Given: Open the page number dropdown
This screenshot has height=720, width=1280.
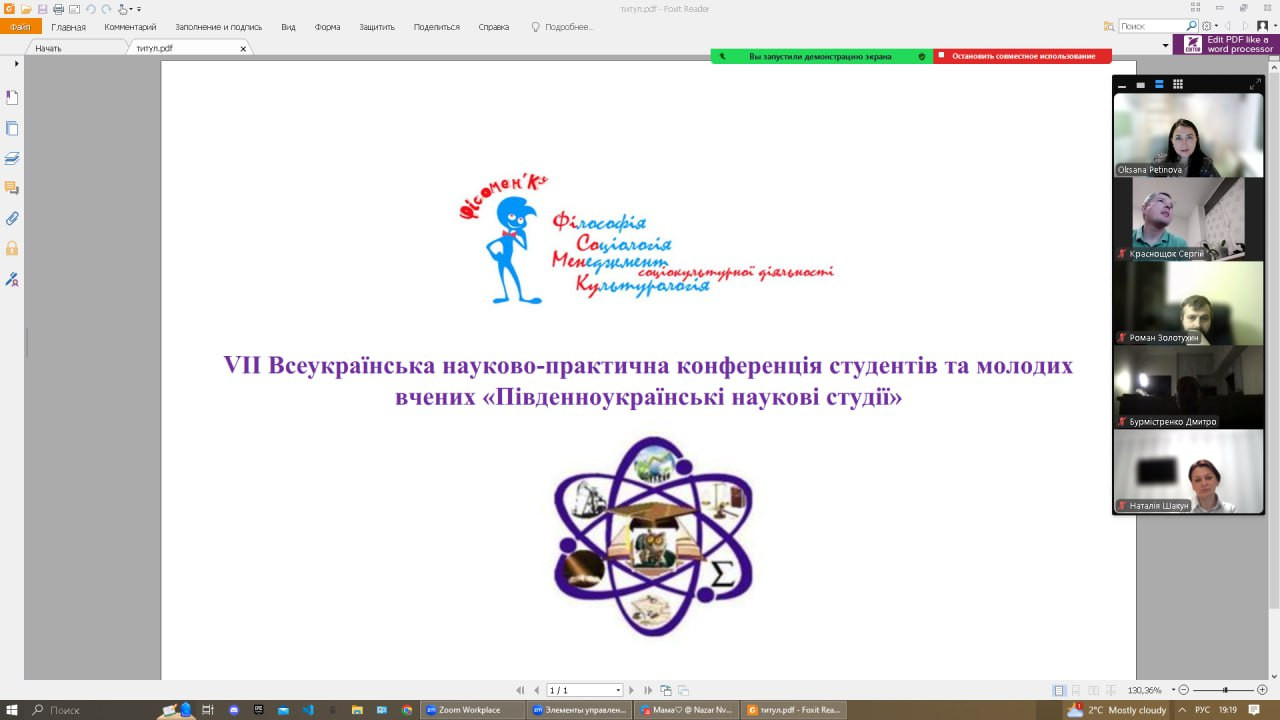Looking at the screenshot, I should pos(619,690).
